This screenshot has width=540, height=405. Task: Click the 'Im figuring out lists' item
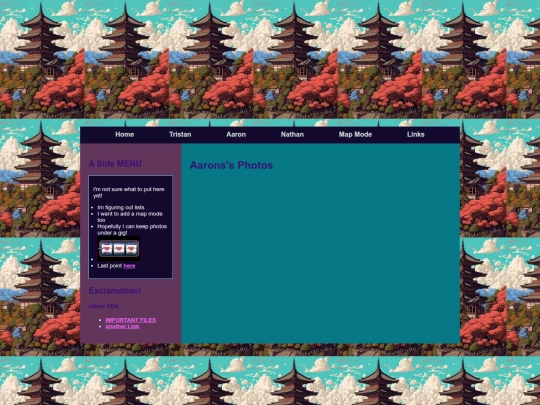click(x=121, y=207)
